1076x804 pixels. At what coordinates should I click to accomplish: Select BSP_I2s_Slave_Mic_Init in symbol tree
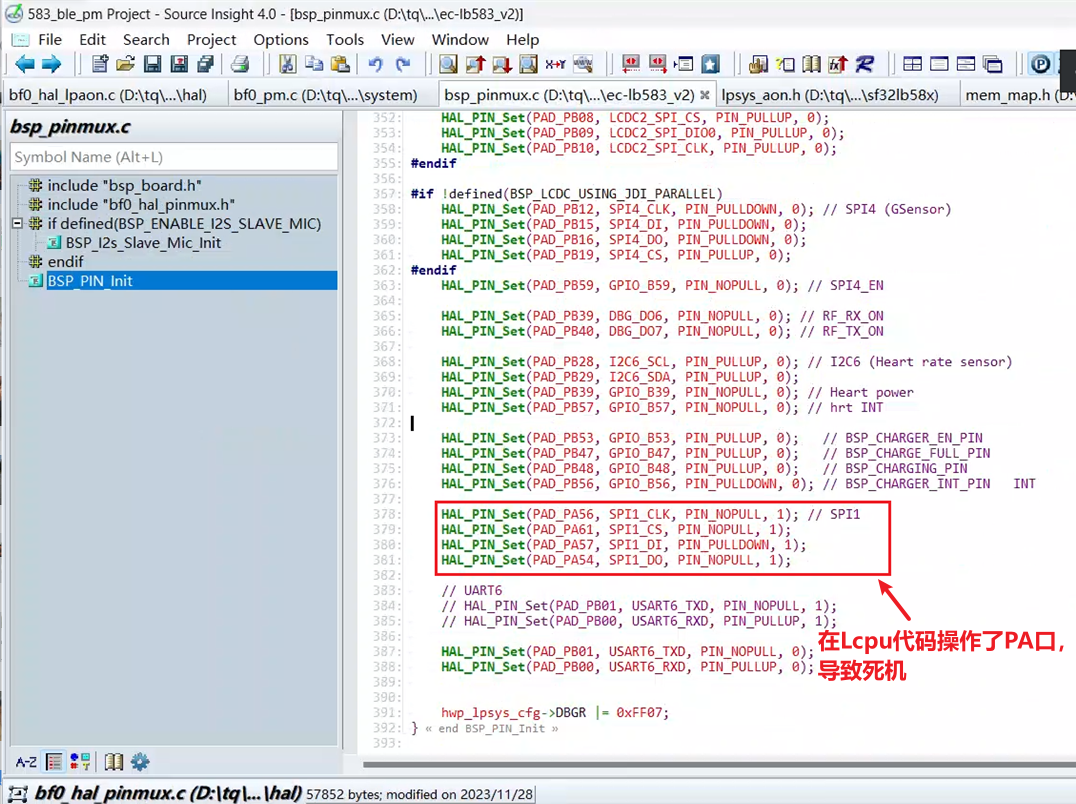[x=143, y=243]
